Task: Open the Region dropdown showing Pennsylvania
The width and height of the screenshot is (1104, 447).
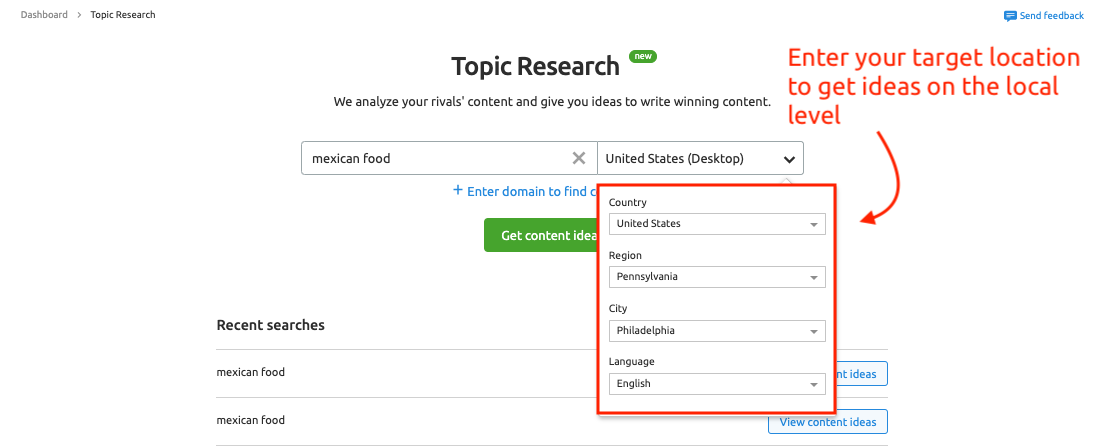Action: pos(717,277)
